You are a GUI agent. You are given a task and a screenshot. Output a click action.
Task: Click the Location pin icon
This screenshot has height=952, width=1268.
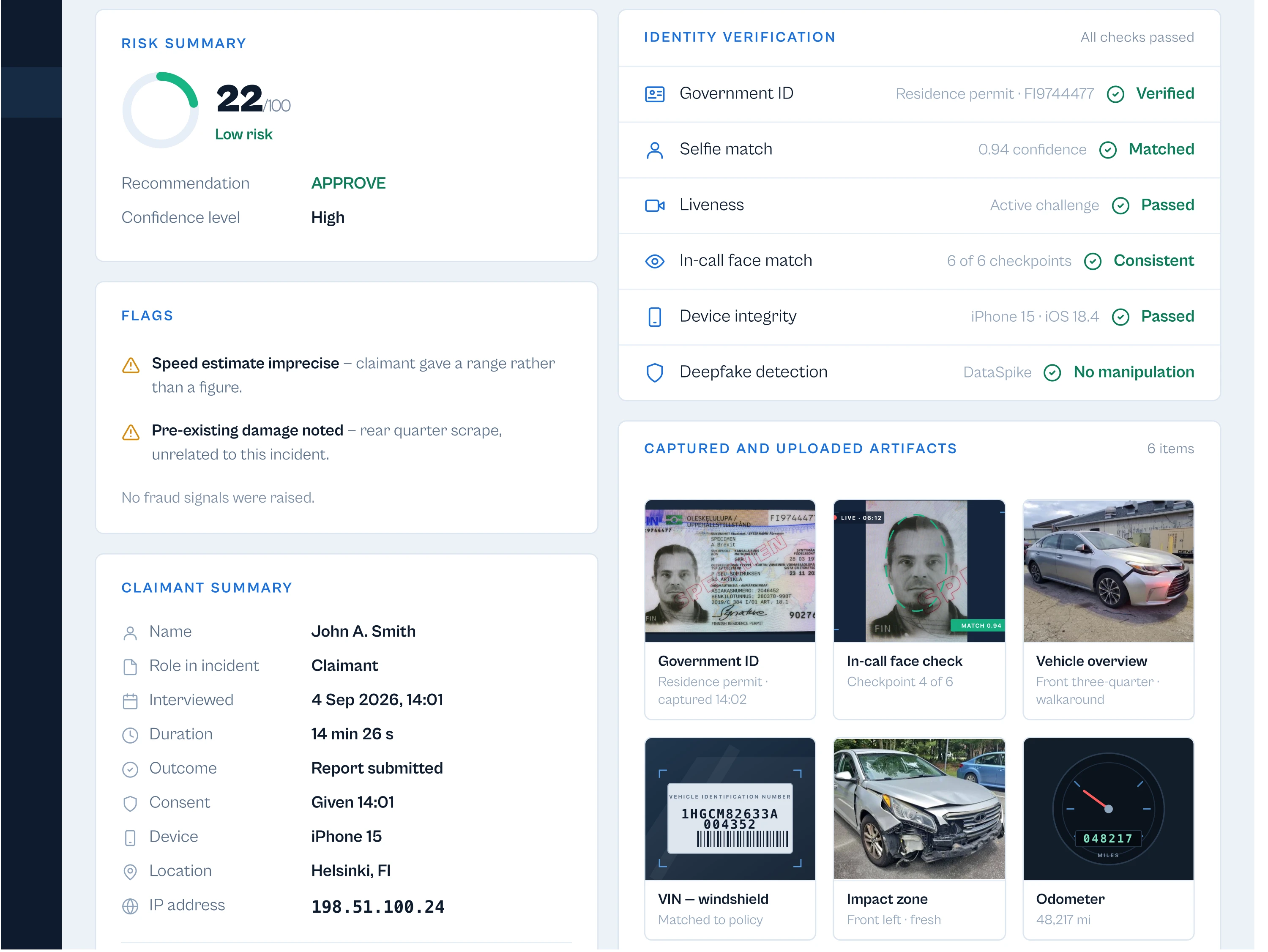130,872
